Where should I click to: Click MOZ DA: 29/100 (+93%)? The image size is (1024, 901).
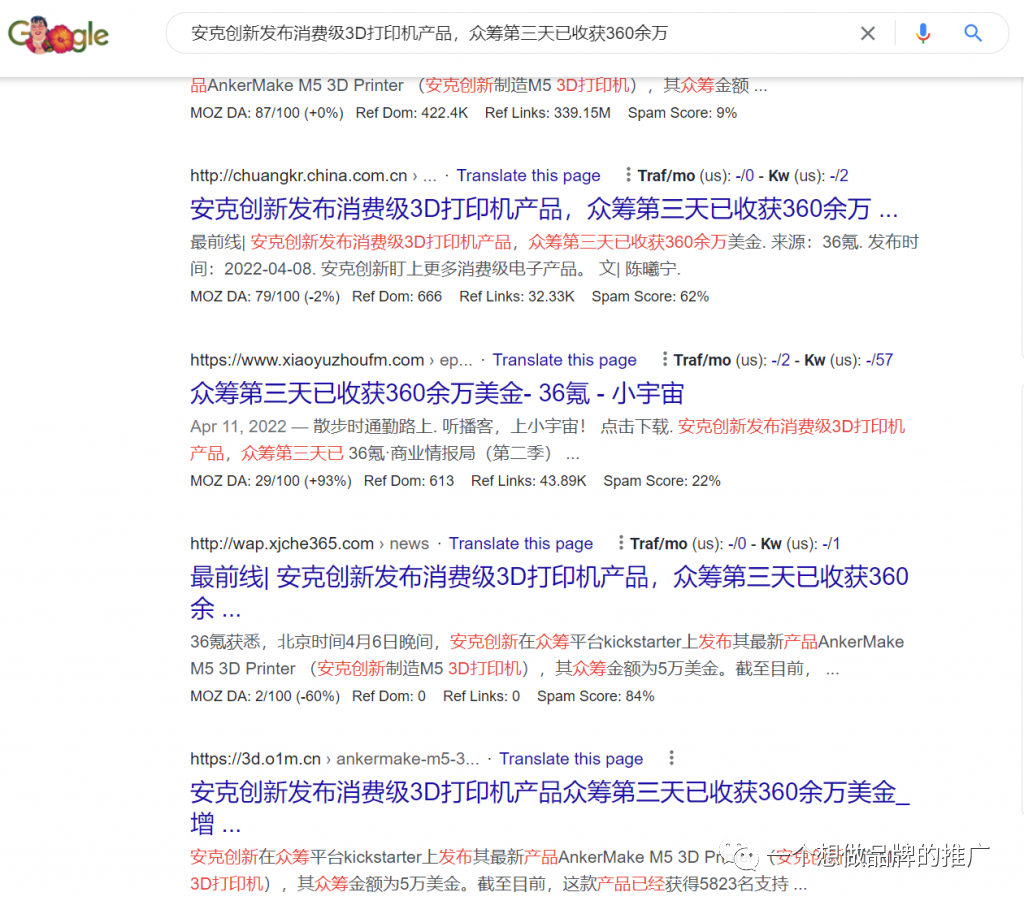point(270,481)
